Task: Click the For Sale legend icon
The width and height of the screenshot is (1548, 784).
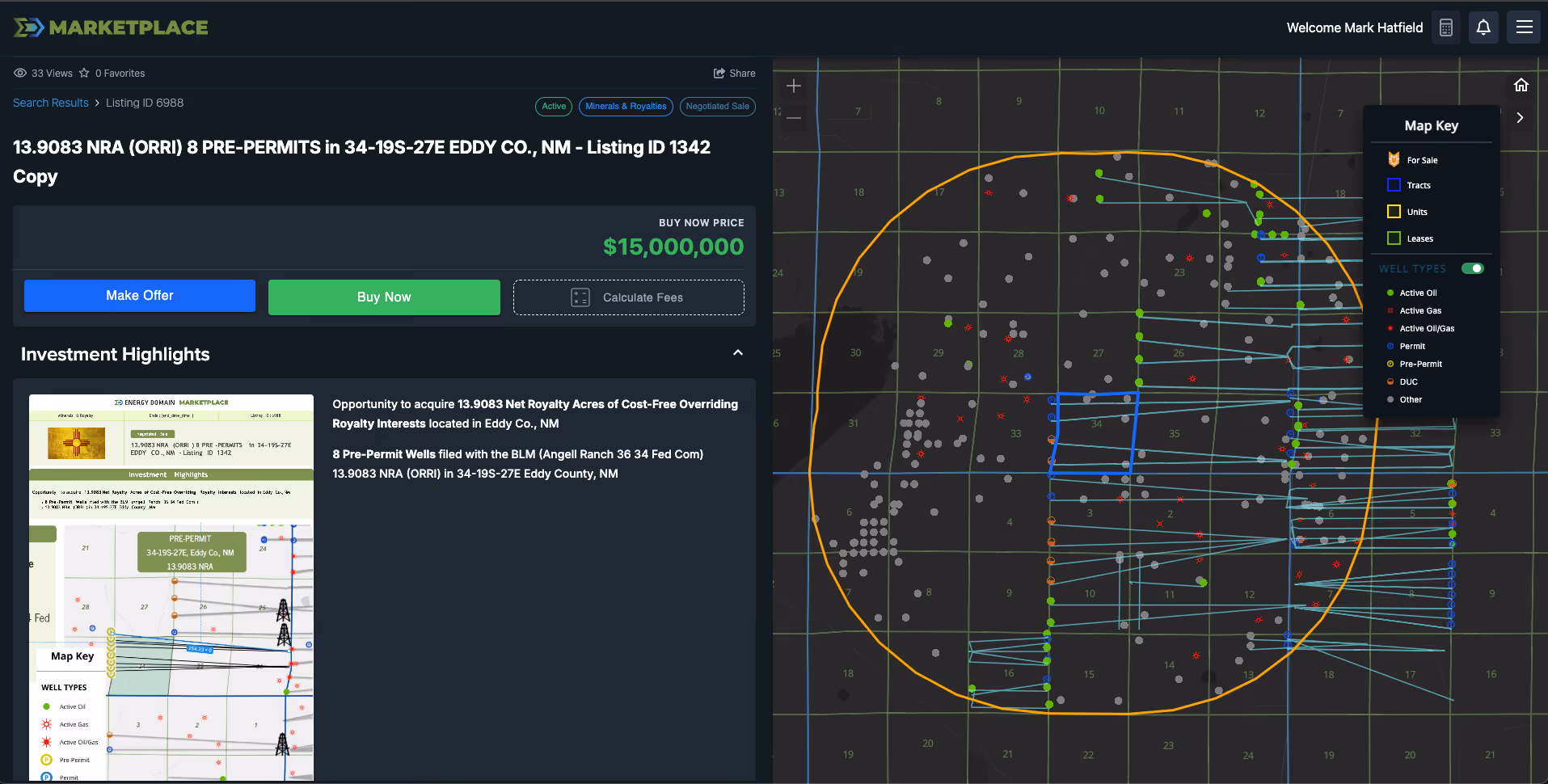Action: click(1394, 160)
